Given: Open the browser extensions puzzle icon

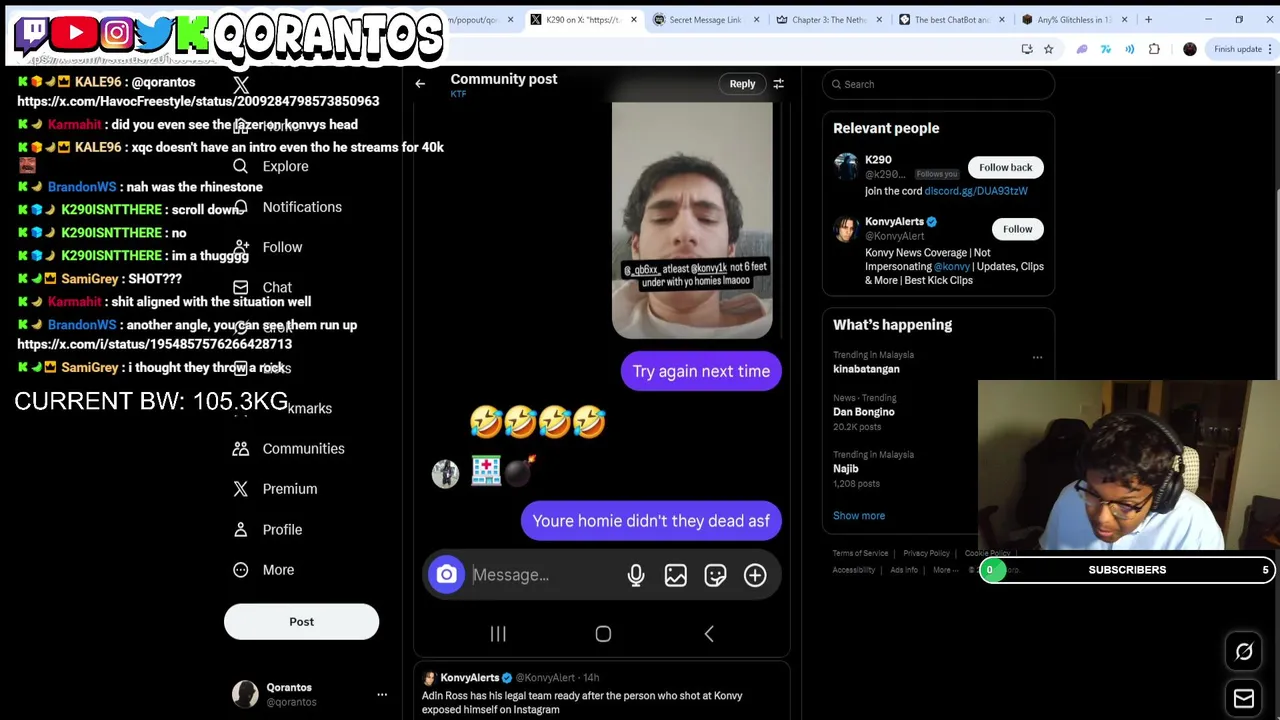Looking at the screenshot, I should tap(1154, 49).
